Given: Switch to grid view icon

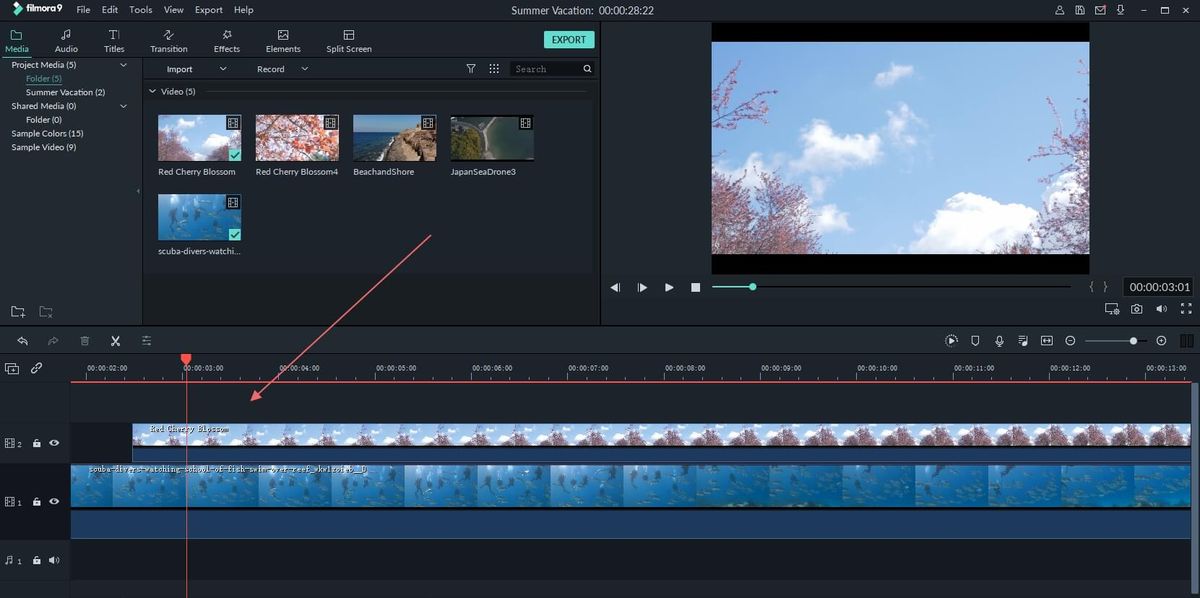Looking at the screenshot, I should (x=494, y=69).
